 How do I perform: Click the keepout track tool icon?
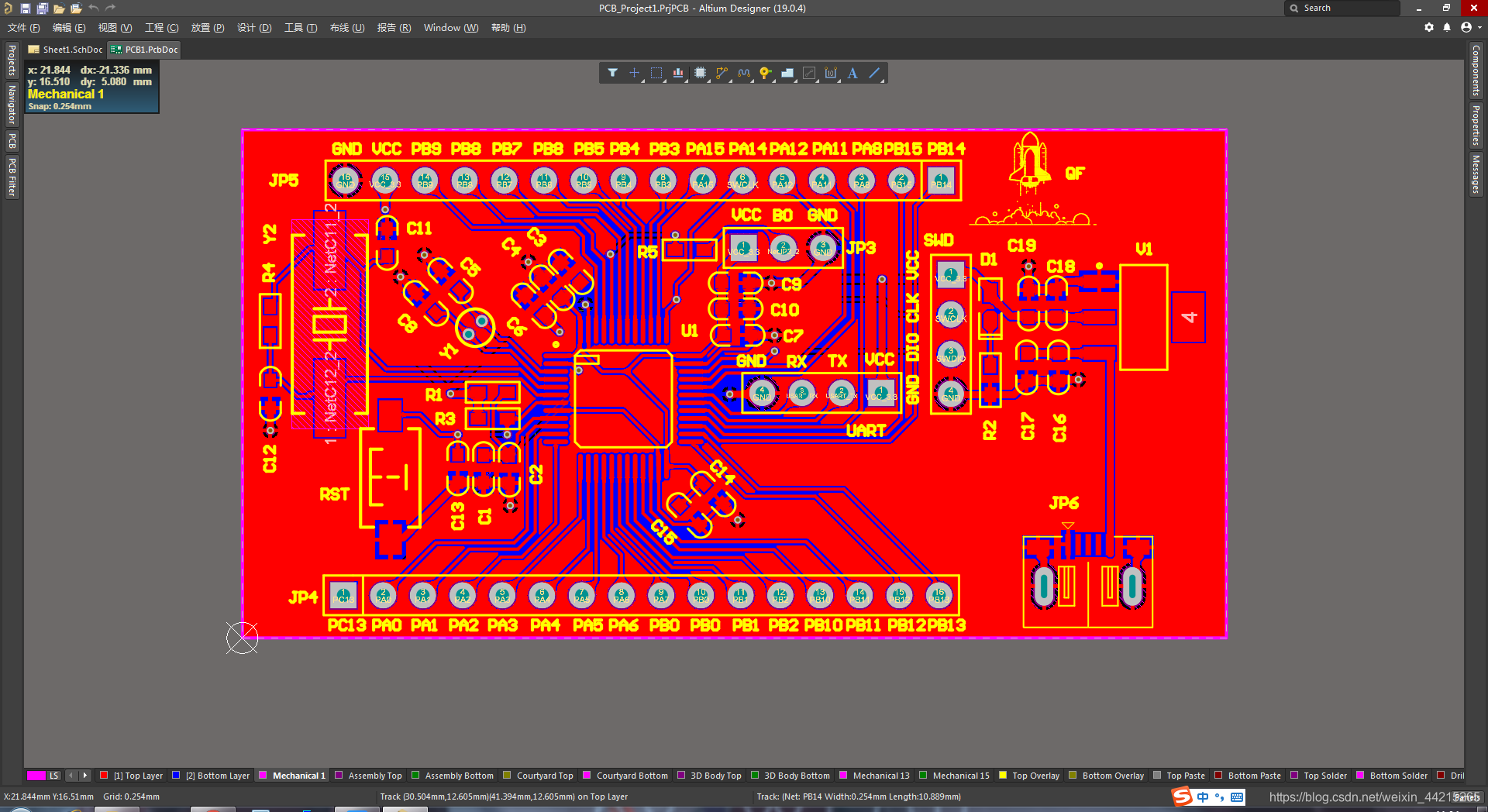click(x=809, y=73)
